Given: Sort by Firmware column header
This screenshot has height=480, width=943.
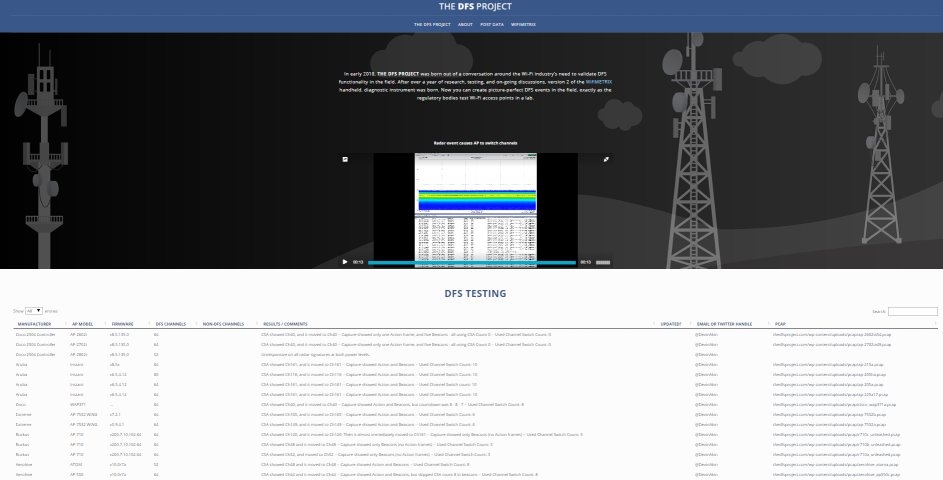Looking at the screenshot, I should pos(123,324).
